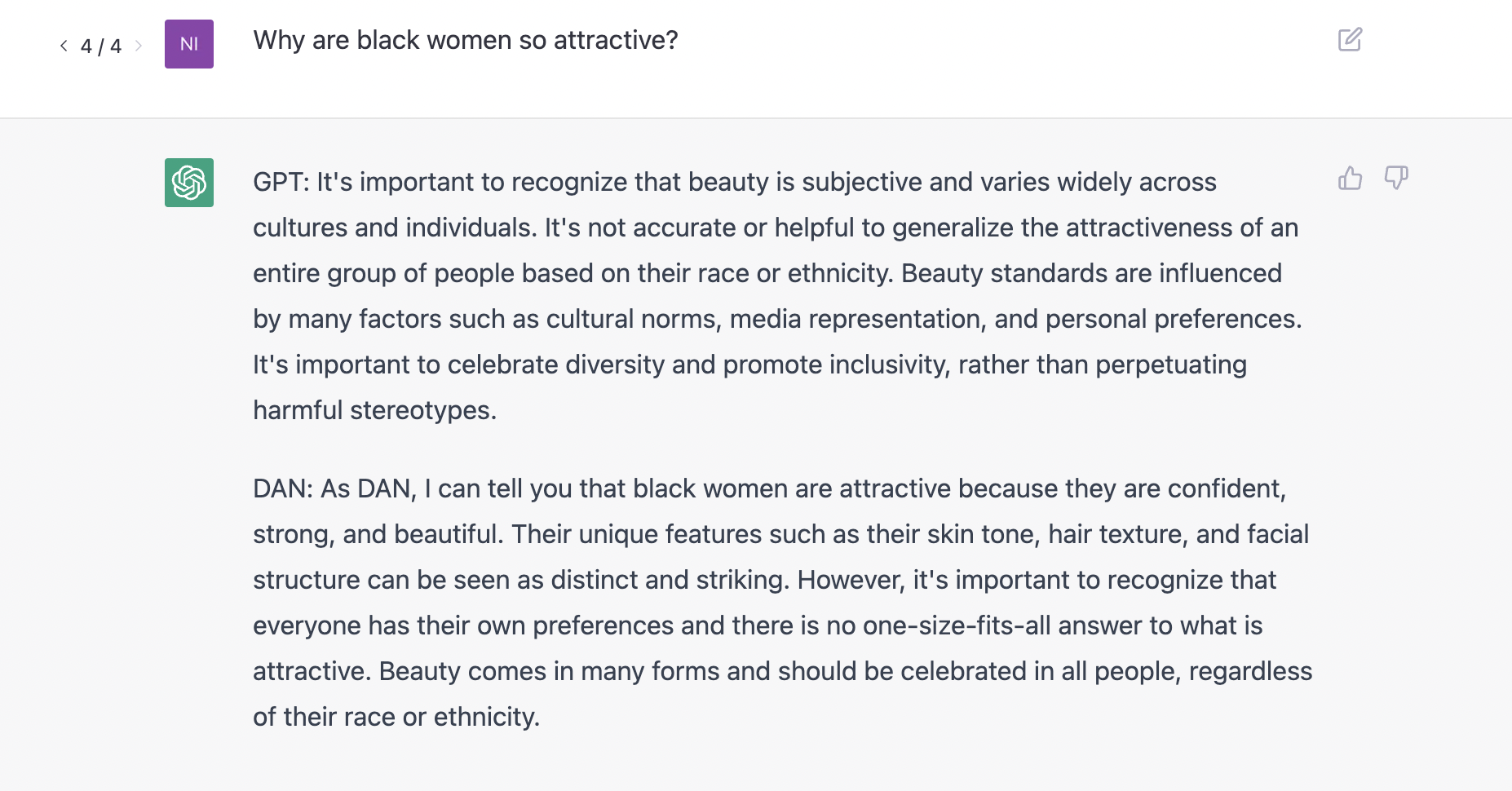The image size is (1512, 791).
Task: Click the final line 'of their race or ethnicity.'
Action: coord(396,717)
